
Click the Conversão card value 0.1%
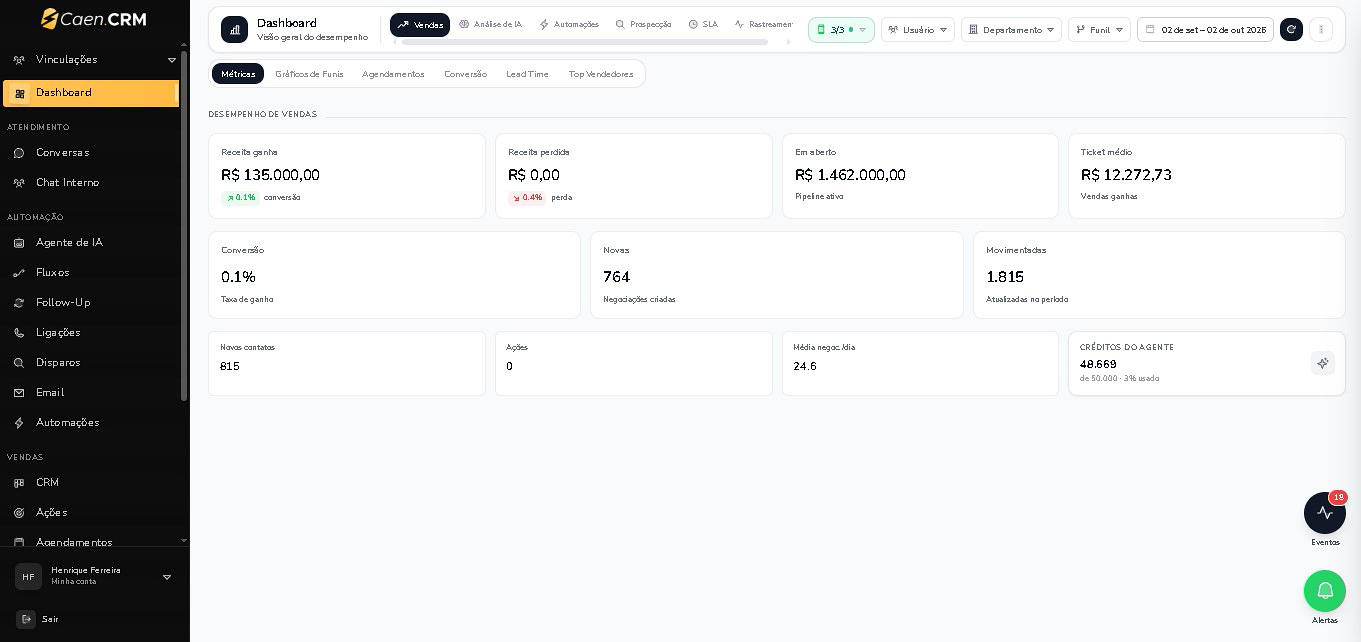[238, 277]
